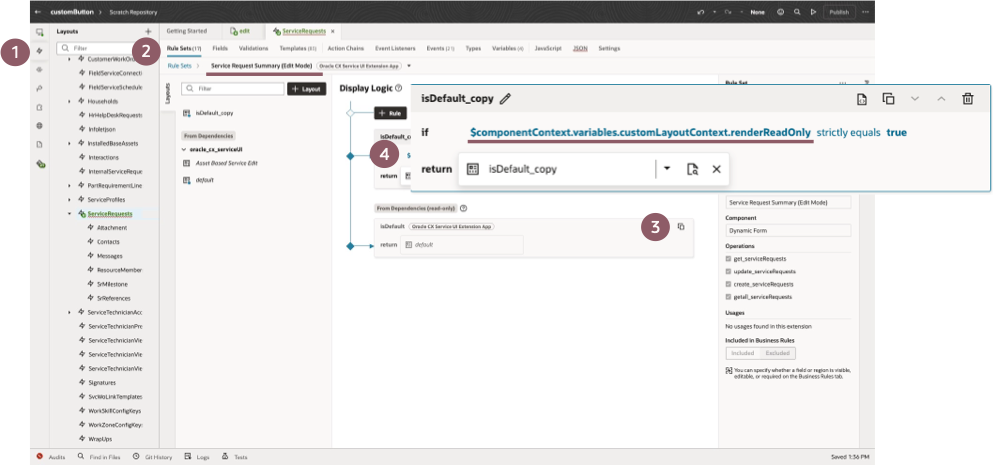Click the + Layout button
This screenshot has width=993, height=465.
[x=307, y=89]
